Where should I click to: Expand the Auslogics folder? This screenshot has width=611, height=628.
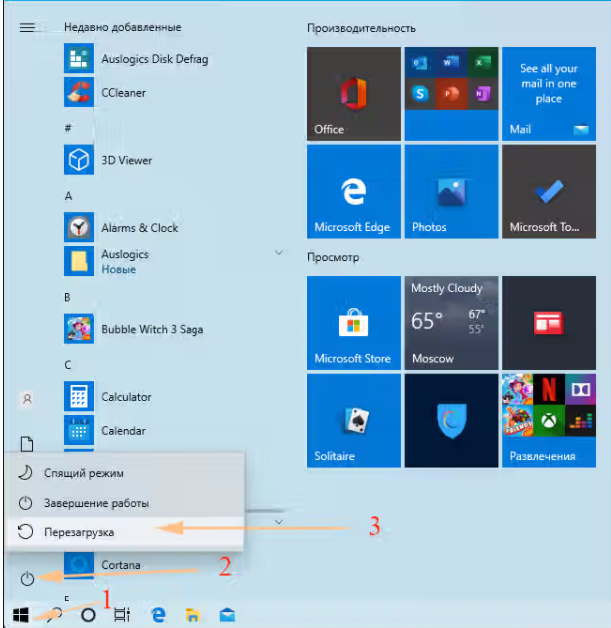pyautogui.click(x=279, y=254)
